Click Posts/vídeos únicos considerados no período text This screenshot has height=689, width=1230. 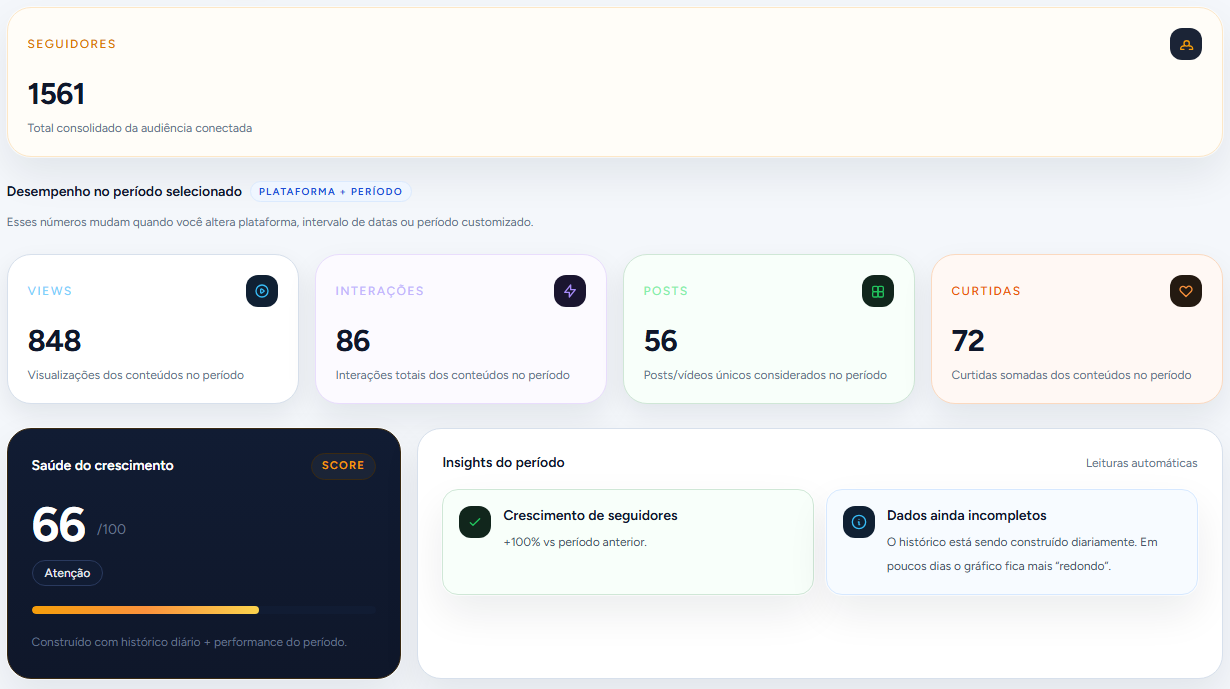(765, 375)
